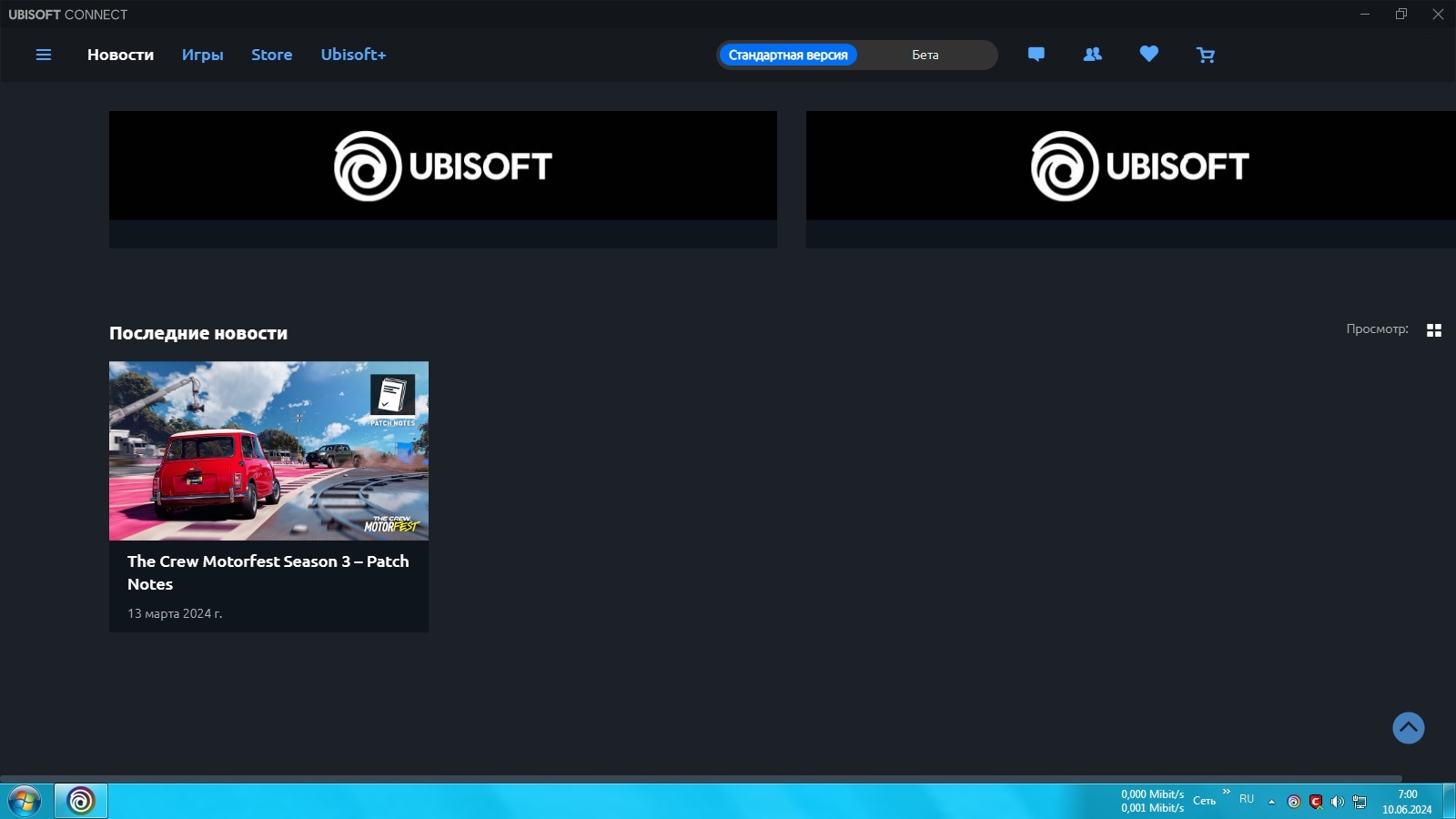Open the right Ubisoft banner
This screenshot has height=819, width=1456.
1131,179
